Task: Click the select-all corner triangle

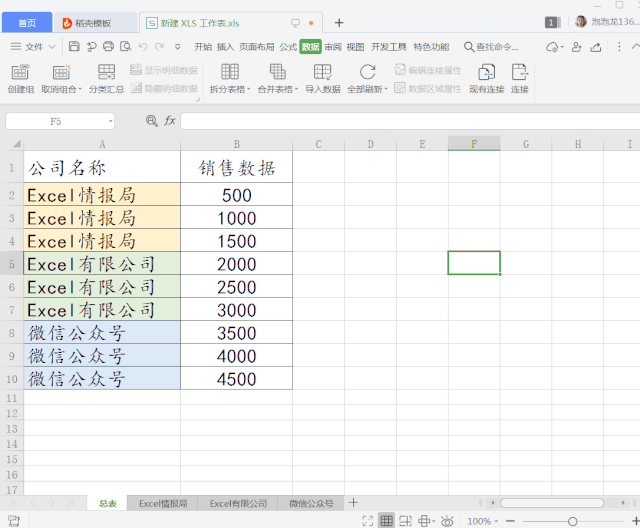Action: pos(16,144)
